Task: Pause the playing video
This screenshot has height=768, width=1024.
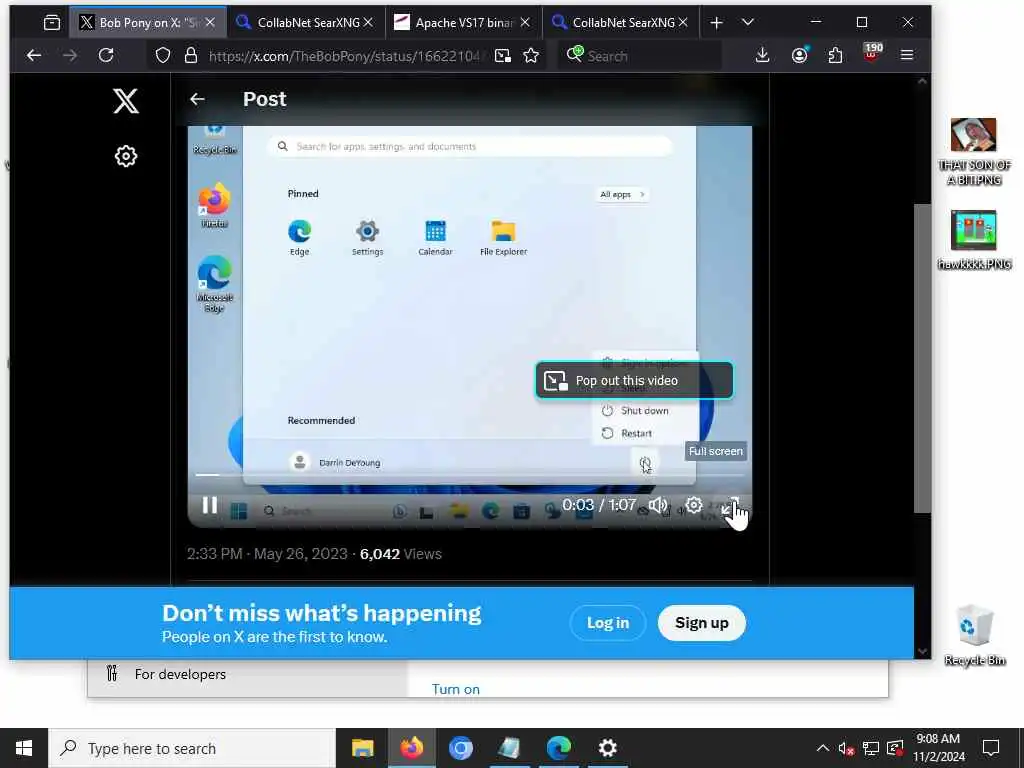Action: pos(210,505)
